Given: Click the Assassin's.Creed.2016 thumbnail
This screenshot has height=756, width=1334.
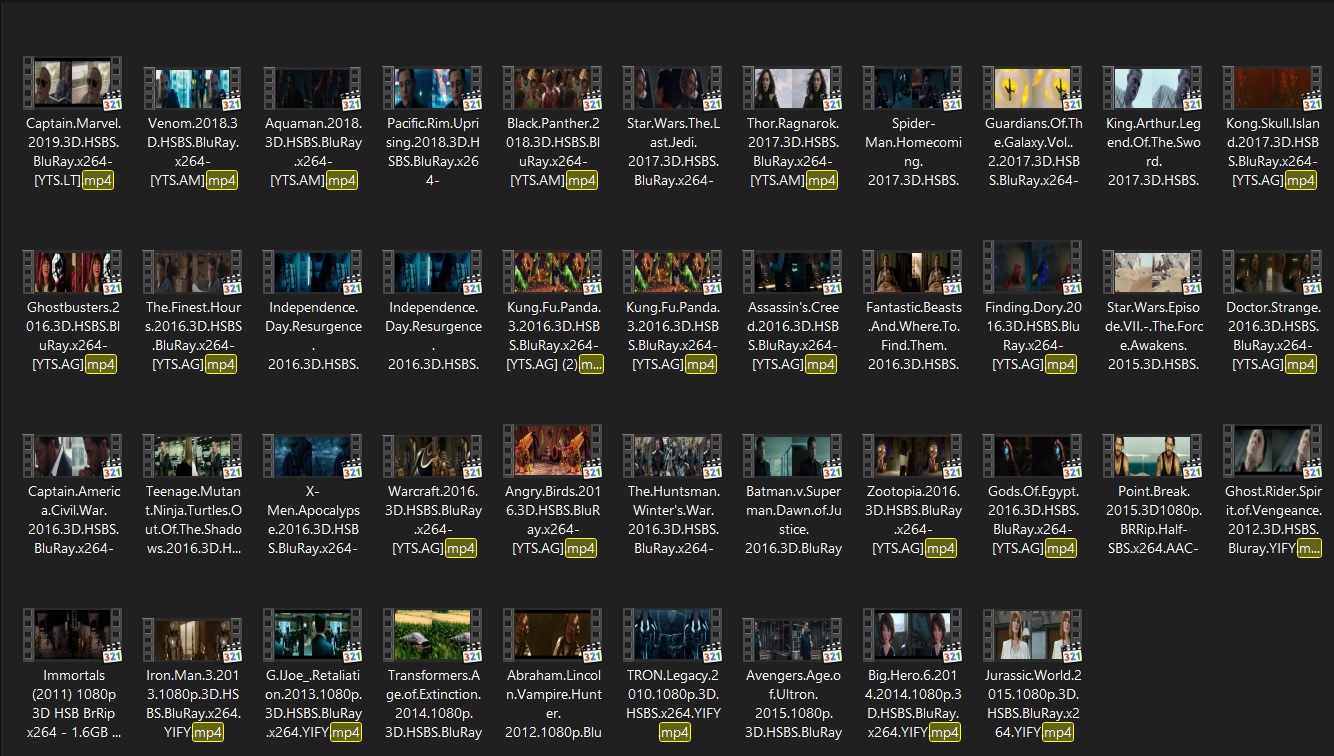Looking at the screenshot, I should pos(792,272).
